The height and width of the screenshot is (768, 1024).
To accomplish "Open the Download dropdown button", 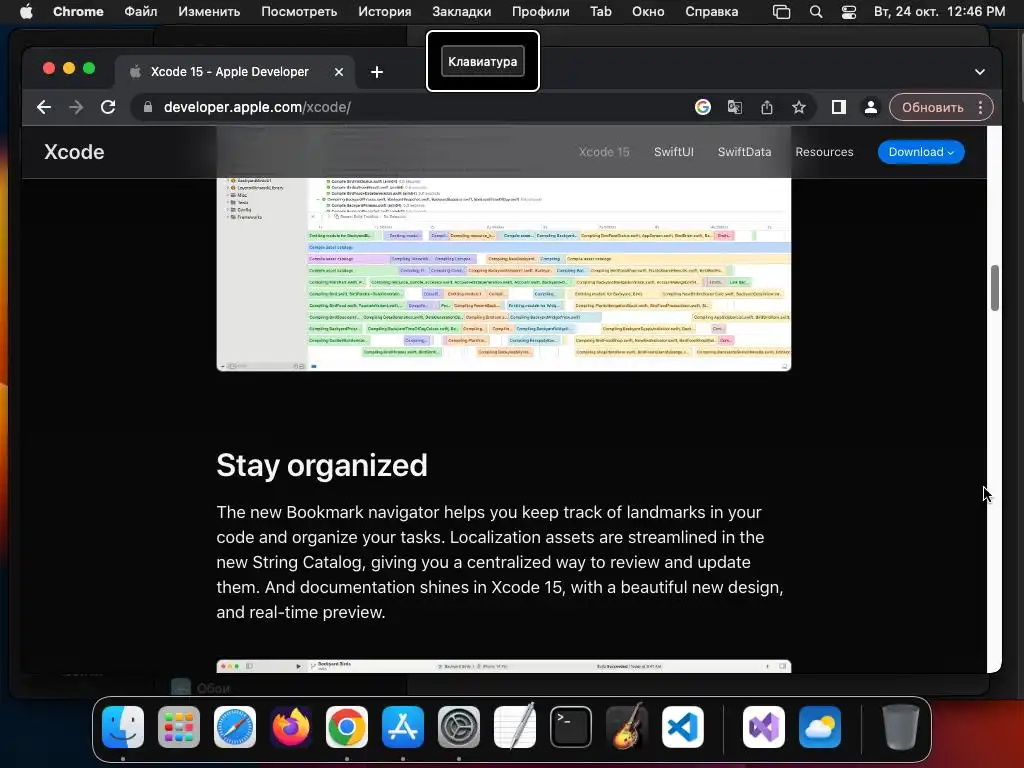I will pos(921,152).
